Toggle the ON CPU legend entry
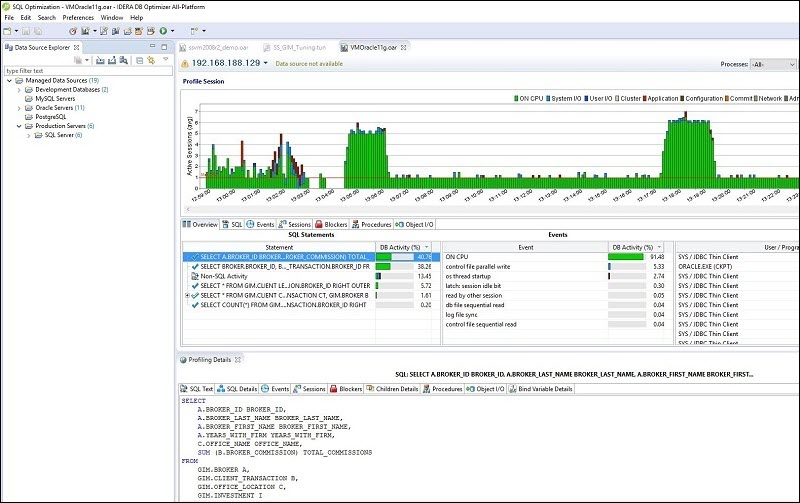This screenshot has width=800, height=503. click(528, 98)
